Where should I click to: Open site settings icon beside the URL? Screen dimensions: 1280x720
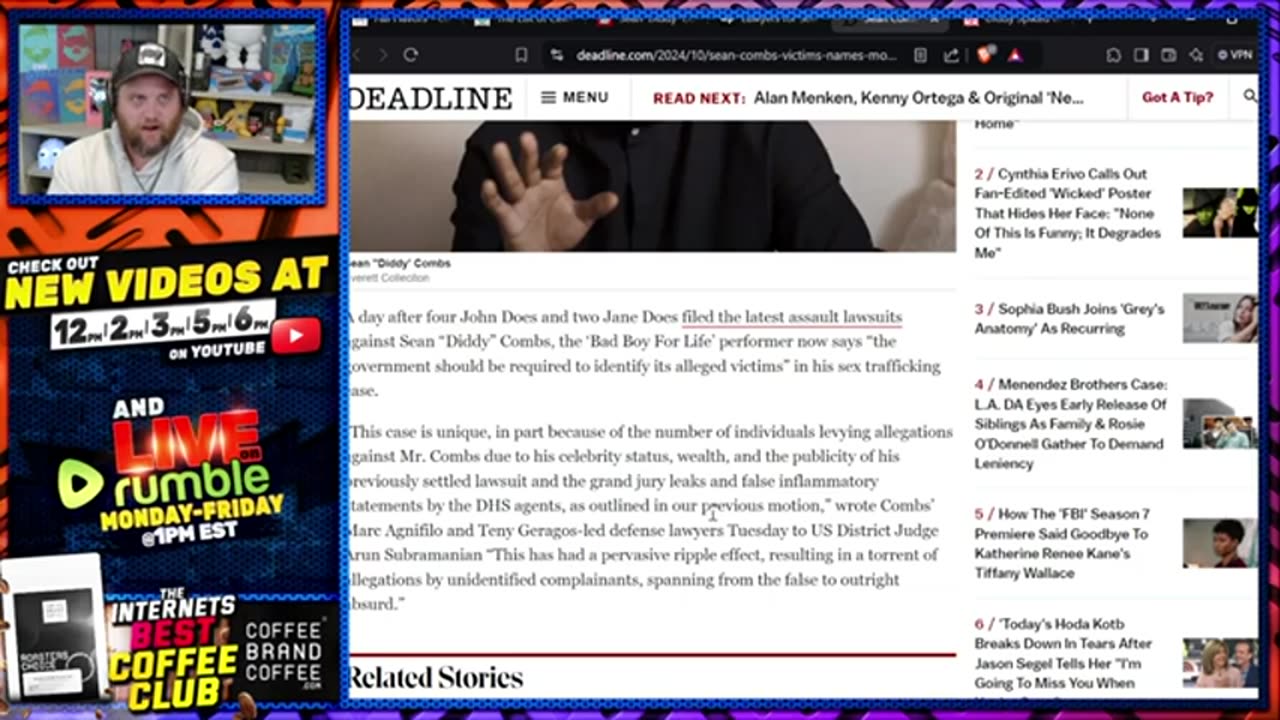(557, 55)
